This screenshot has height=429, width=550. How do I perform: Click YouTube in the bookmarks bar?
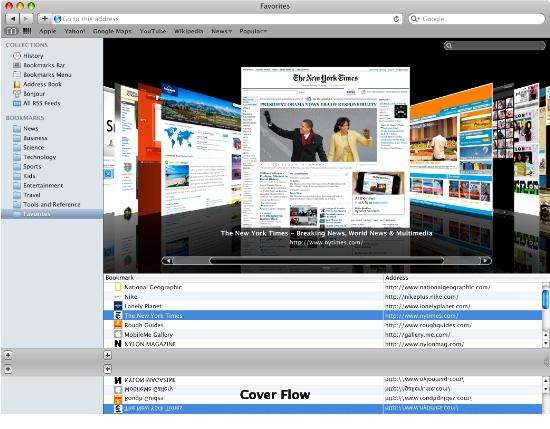(153, 31)
